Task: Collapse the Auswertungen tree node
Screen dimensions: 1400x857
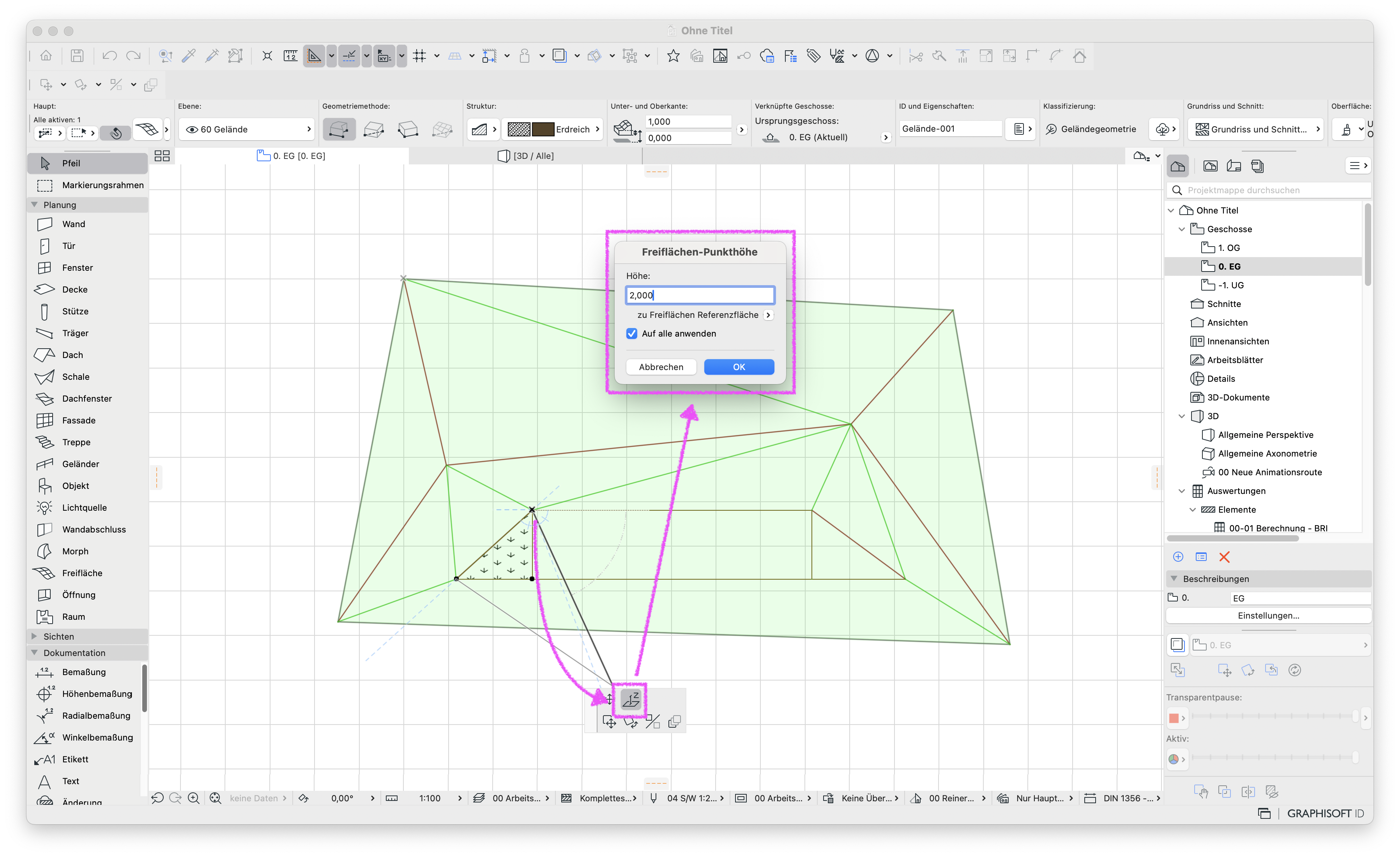Action: coord(1182,491)
